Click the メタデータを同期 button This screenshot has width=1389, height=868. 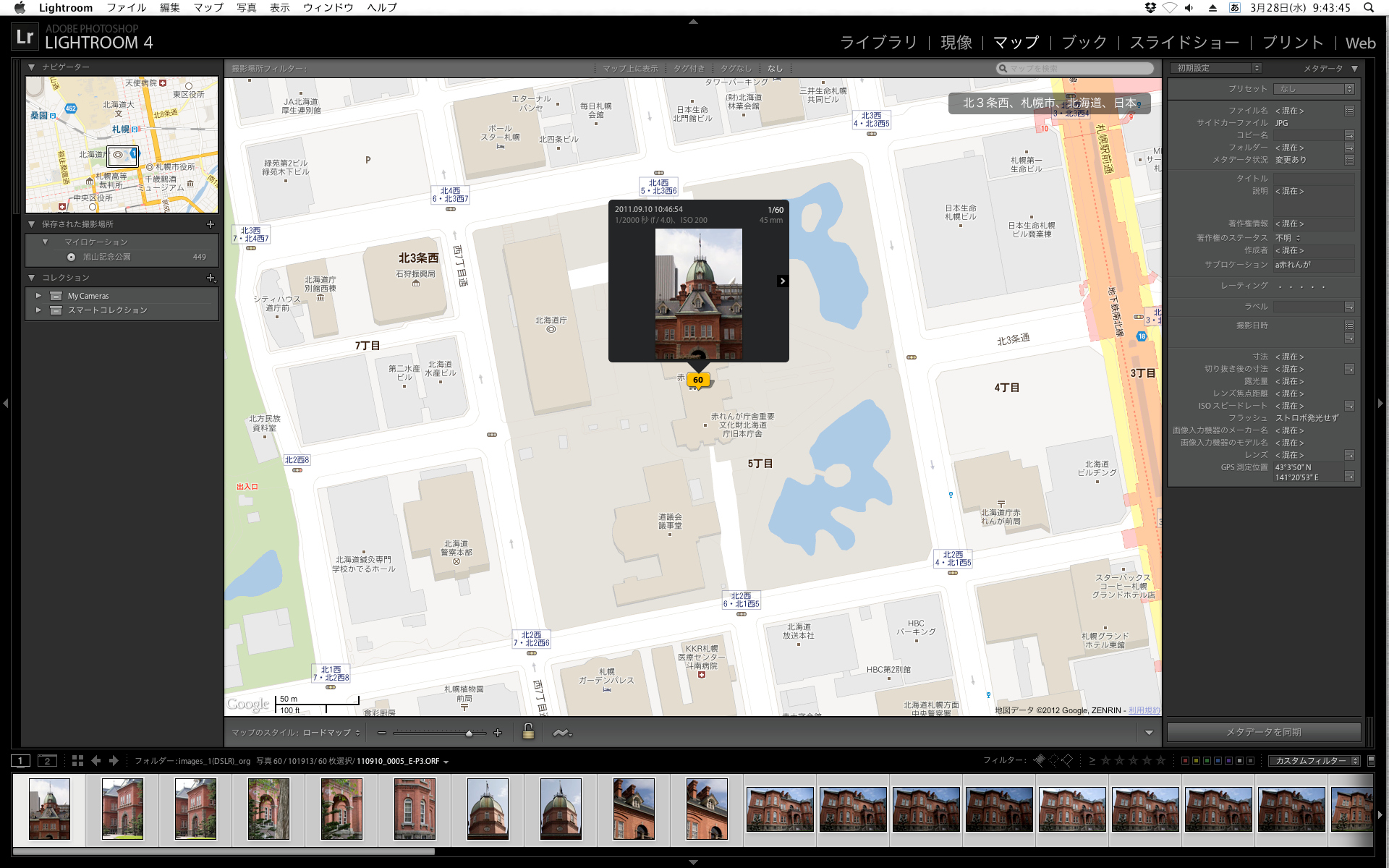point(1263,732)
